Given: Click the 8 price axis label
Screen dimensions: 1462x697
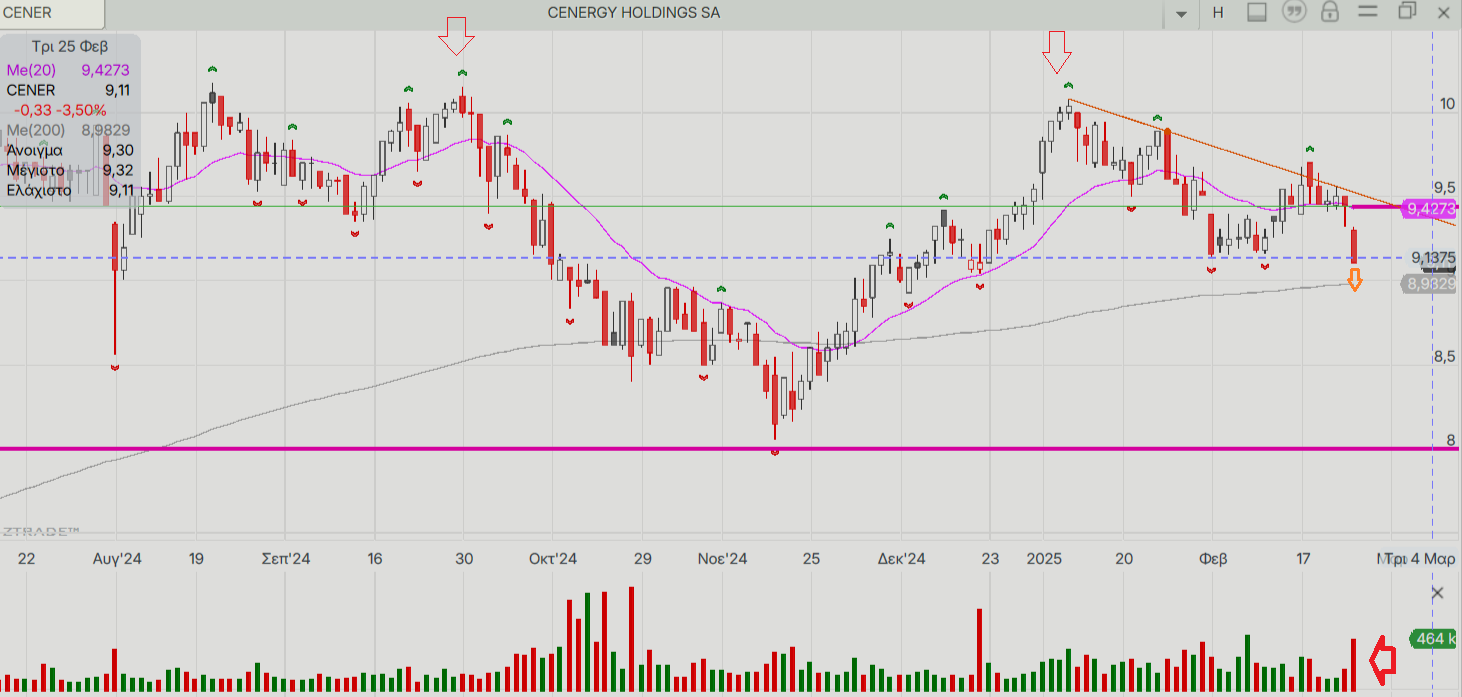Looking at the screenshot, I should click(1451, 441).
